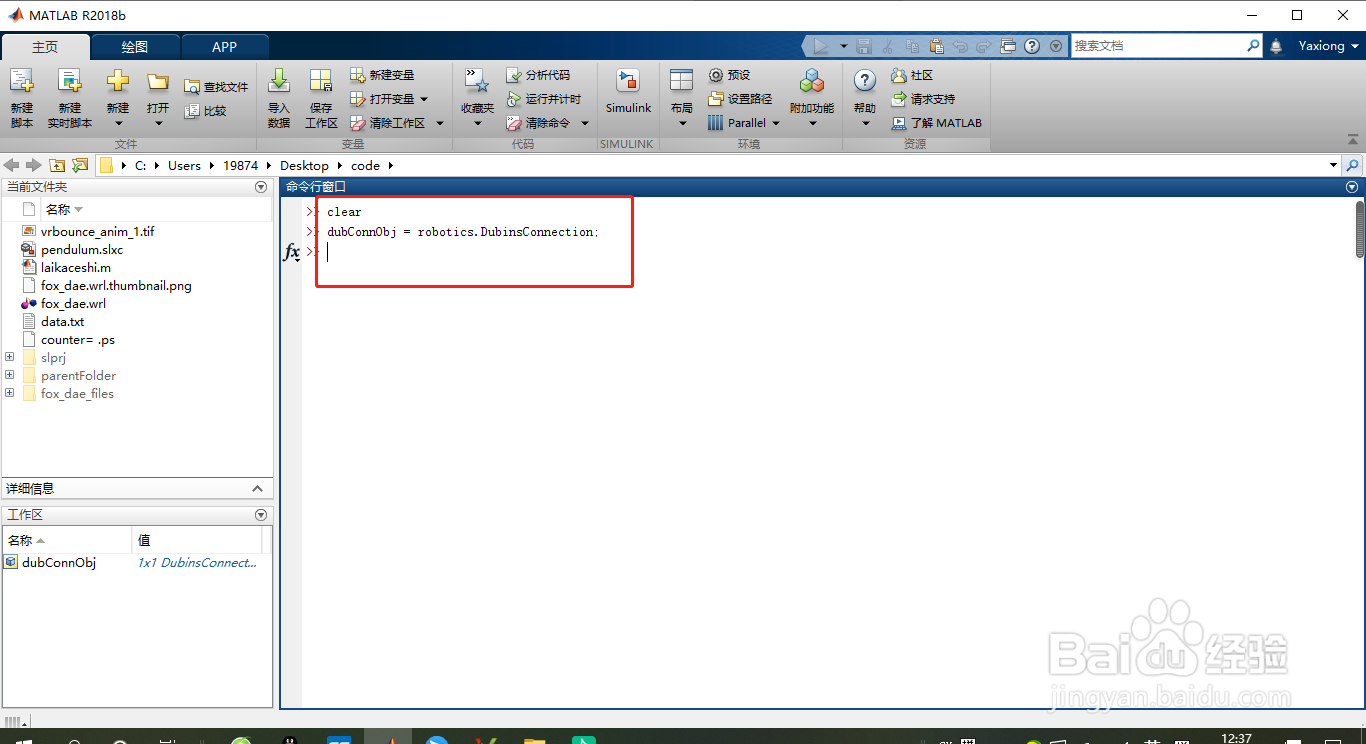This screenshot has width=1366, height=744.
Task: Expand the 详细信息 details panel
Action: [257, 489]
